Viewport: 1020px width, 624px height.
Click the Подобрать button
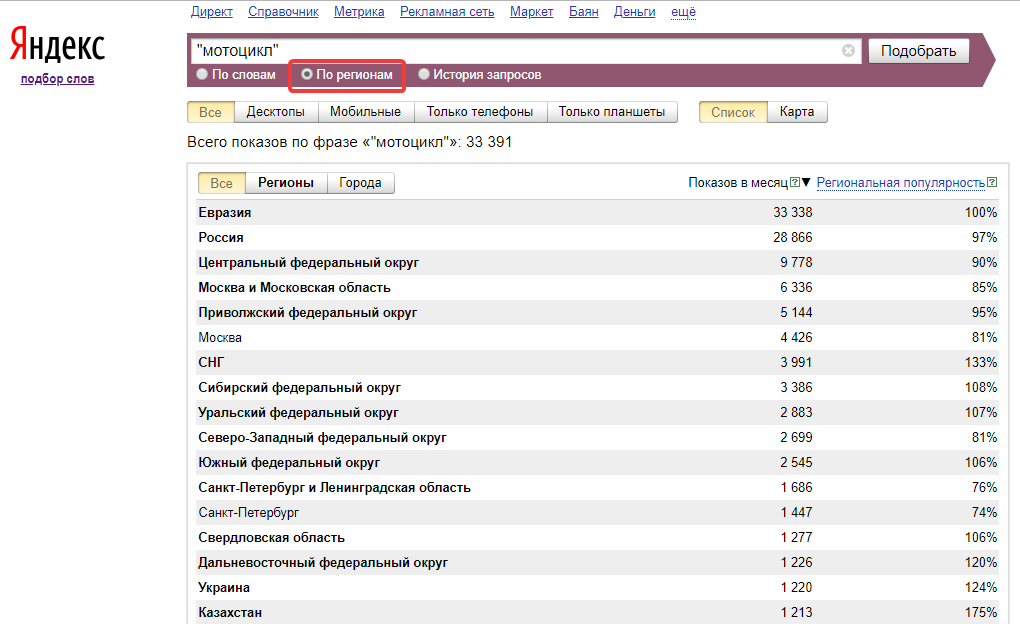[x=919, y=51]
